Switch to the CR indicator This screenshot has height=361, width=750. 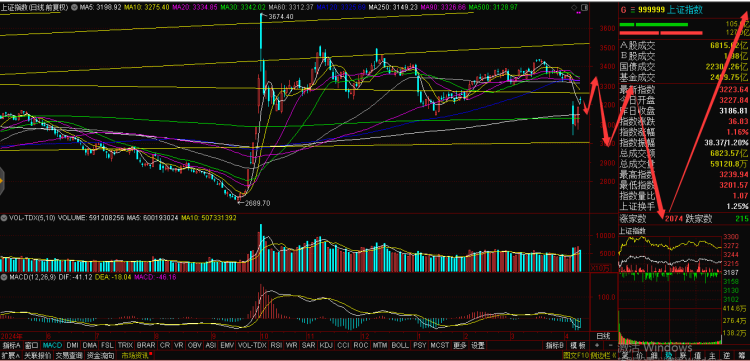click(x=165, y=345)
